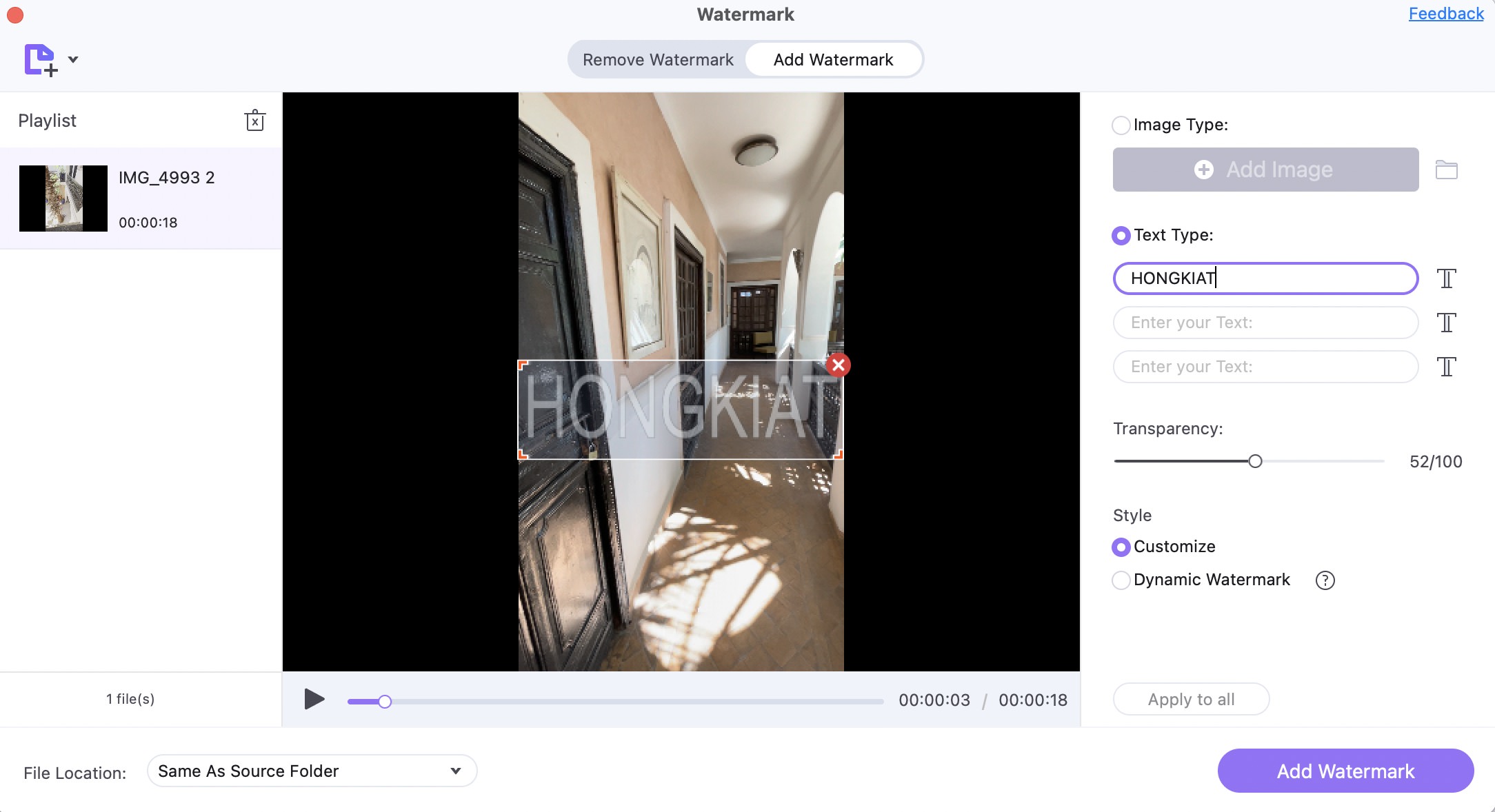Image resolution: width=1495 pixels, height=812 pixels.
Task: Click the Add Watermark button
Action: pyautogui.click(x=1344, y=770)
